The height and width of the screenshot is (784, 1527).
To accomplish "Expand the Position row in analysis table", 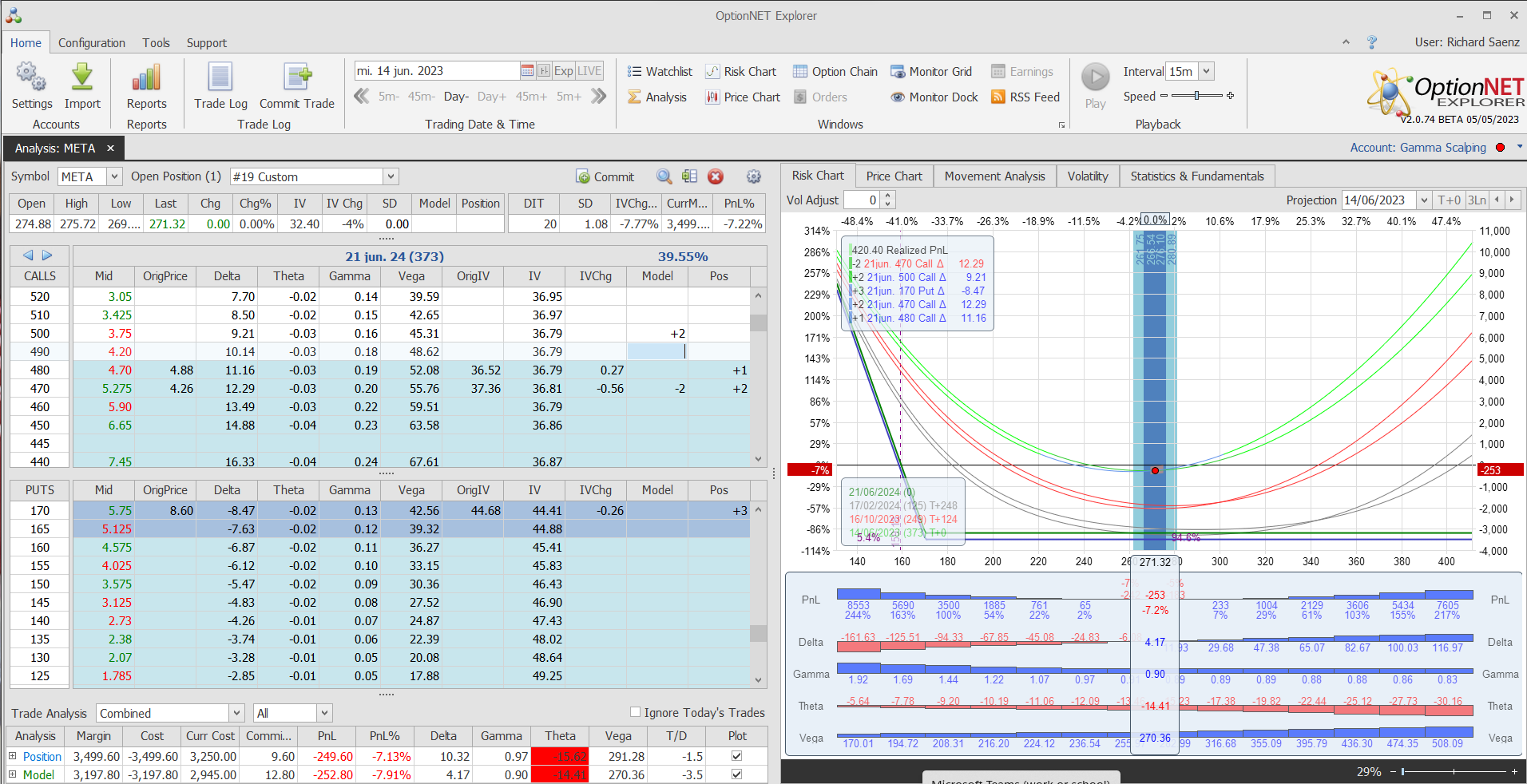I will (x=13, y=756).
